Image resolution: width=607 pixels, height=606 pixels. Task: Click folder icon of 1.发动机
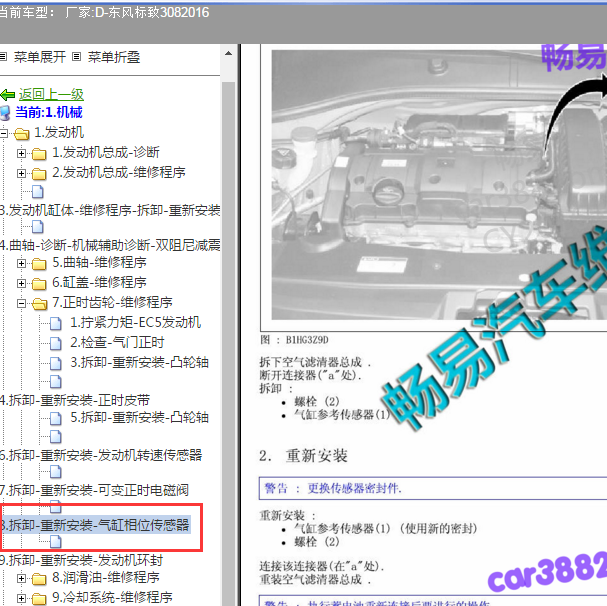click(x=22, y=134)
